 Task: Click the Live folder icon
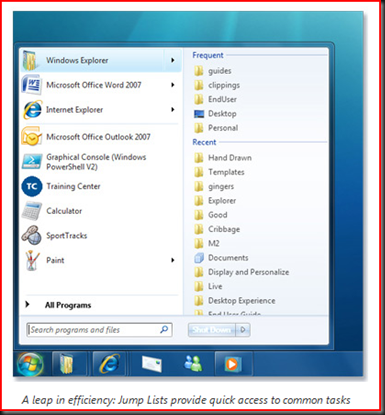tap(199, 286)
